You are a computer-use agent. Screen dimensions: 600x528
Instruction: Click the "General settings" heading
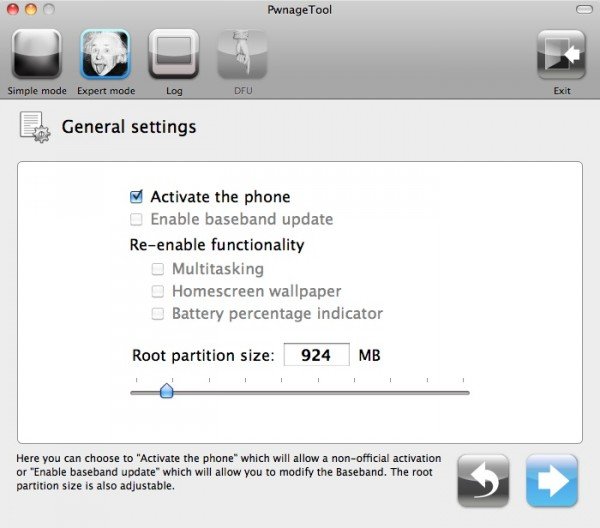[129, 127]
